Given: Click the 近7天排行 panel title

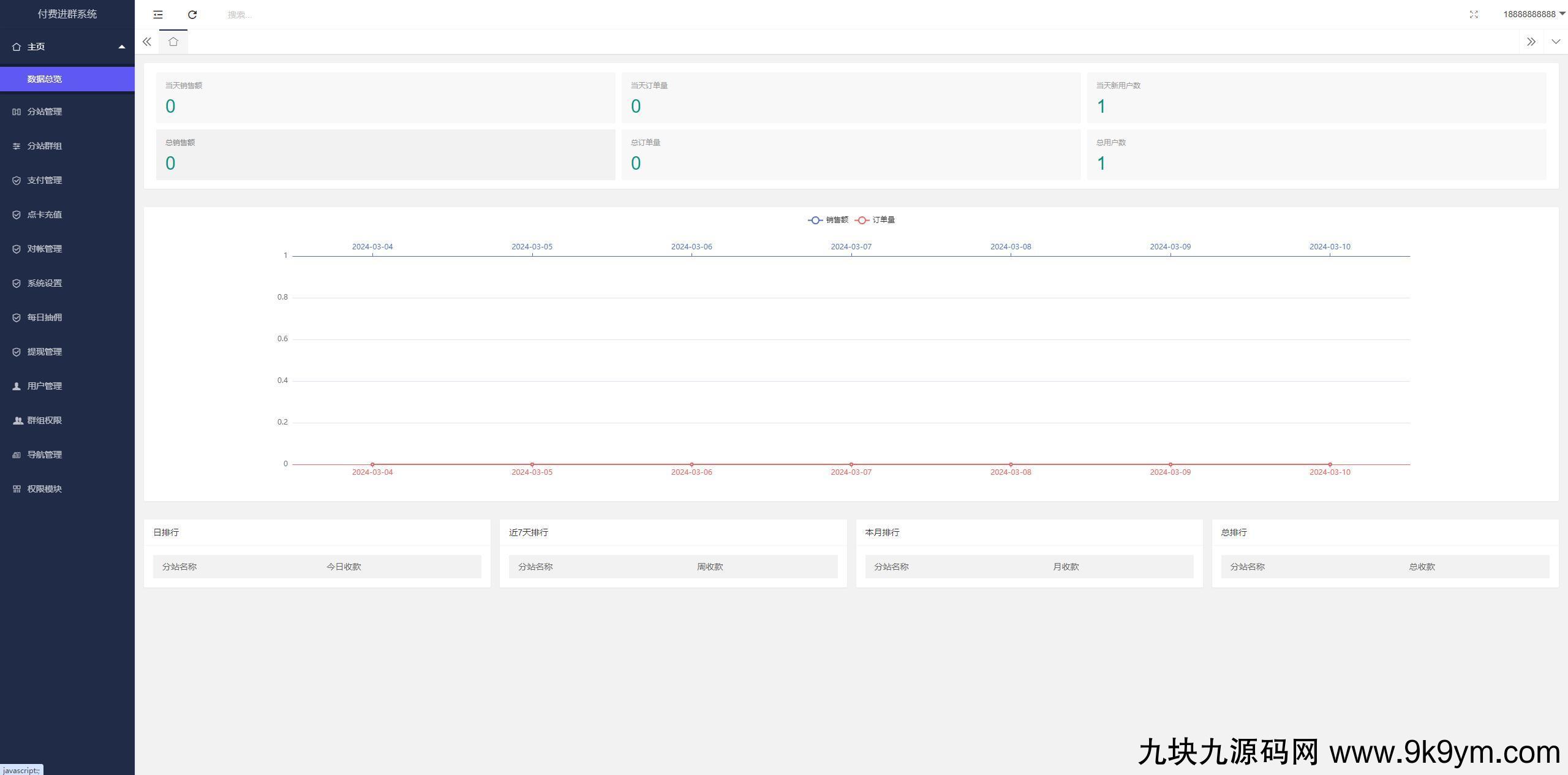Looking at the screenshot, I should tap(529, 532).
